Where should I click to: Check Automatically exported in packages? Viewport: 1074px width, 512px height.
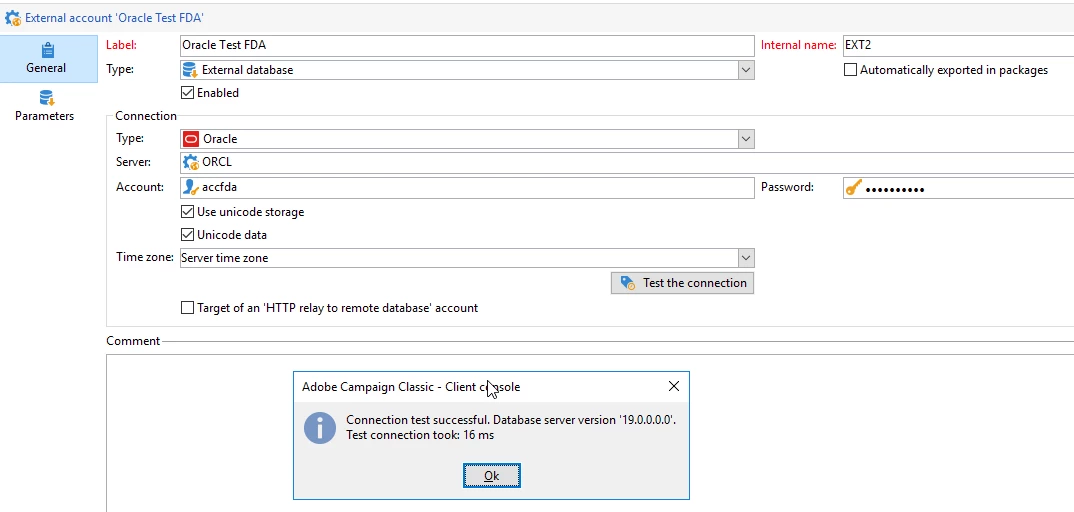pos(850,70)
